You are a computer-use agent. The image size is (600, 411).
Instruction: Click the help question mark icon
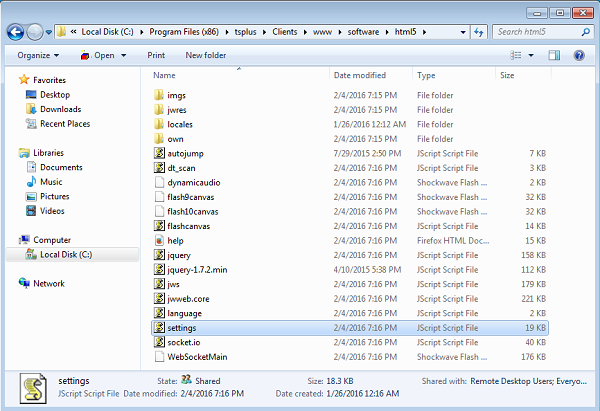coord(579,55)
